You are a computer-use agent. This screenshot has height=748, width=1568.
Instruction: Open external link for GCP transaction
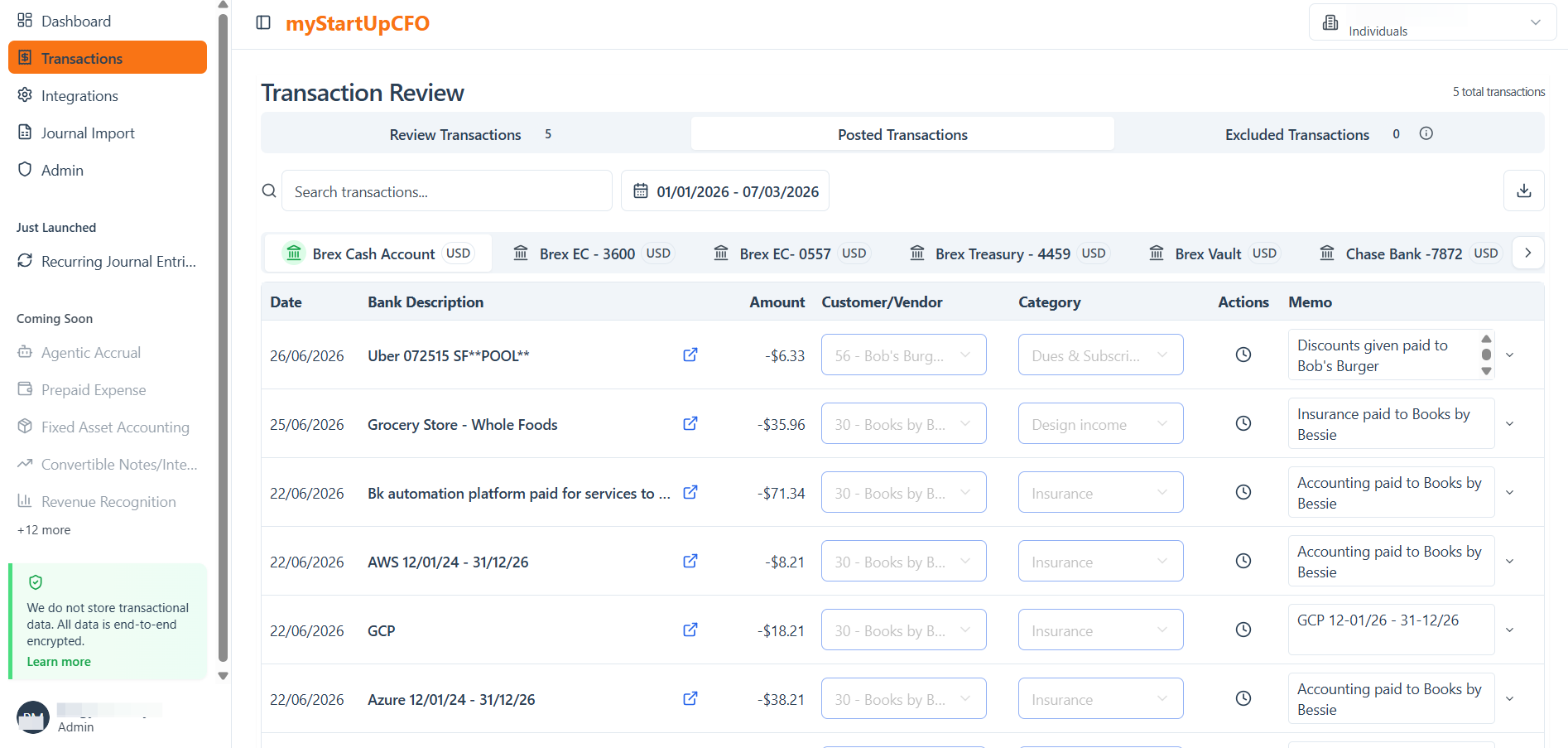[690, 630]
